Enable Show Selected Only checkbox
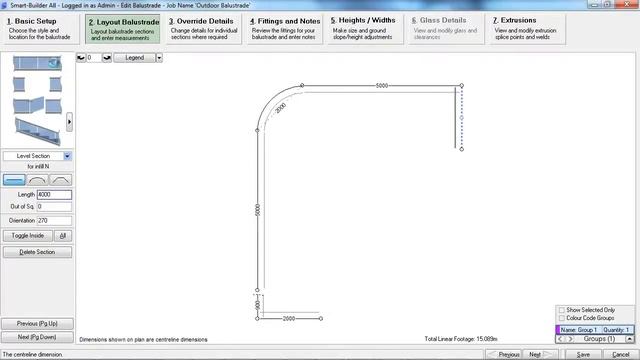 coord(562,310)
